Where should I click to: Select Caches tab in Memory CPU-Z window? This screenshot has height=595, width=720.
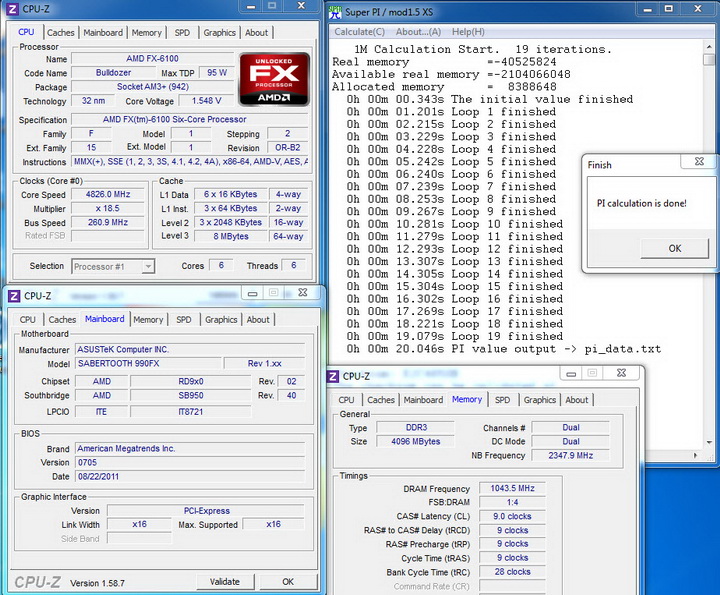381,400
